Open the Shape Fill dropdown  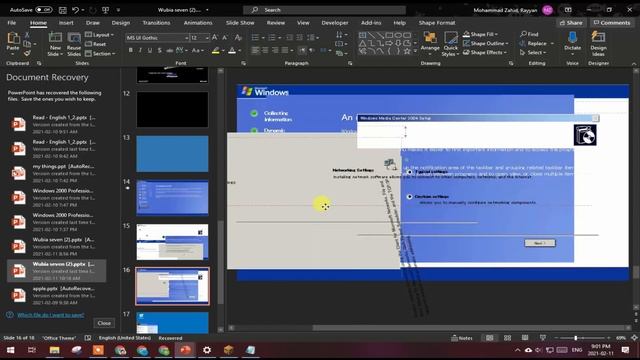click(x=481, y=34)
